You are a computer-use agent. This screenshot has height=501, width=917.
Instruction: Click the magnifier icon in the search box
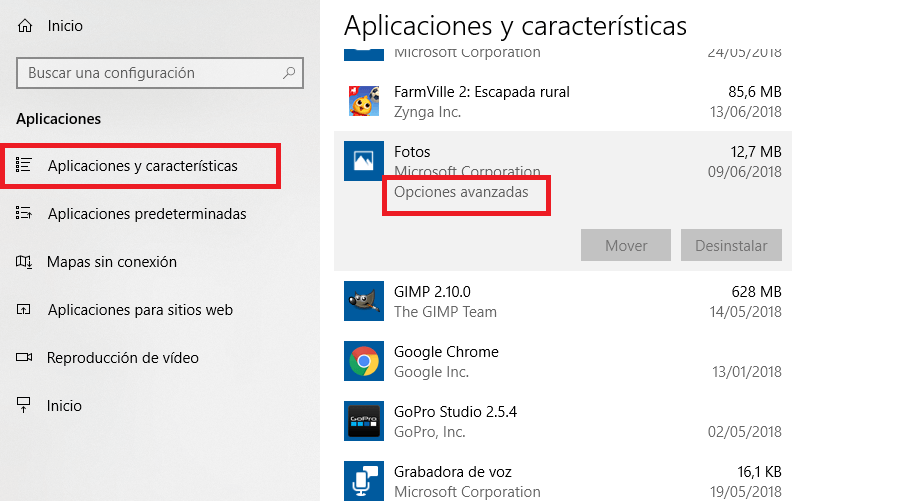click(289, 72)
